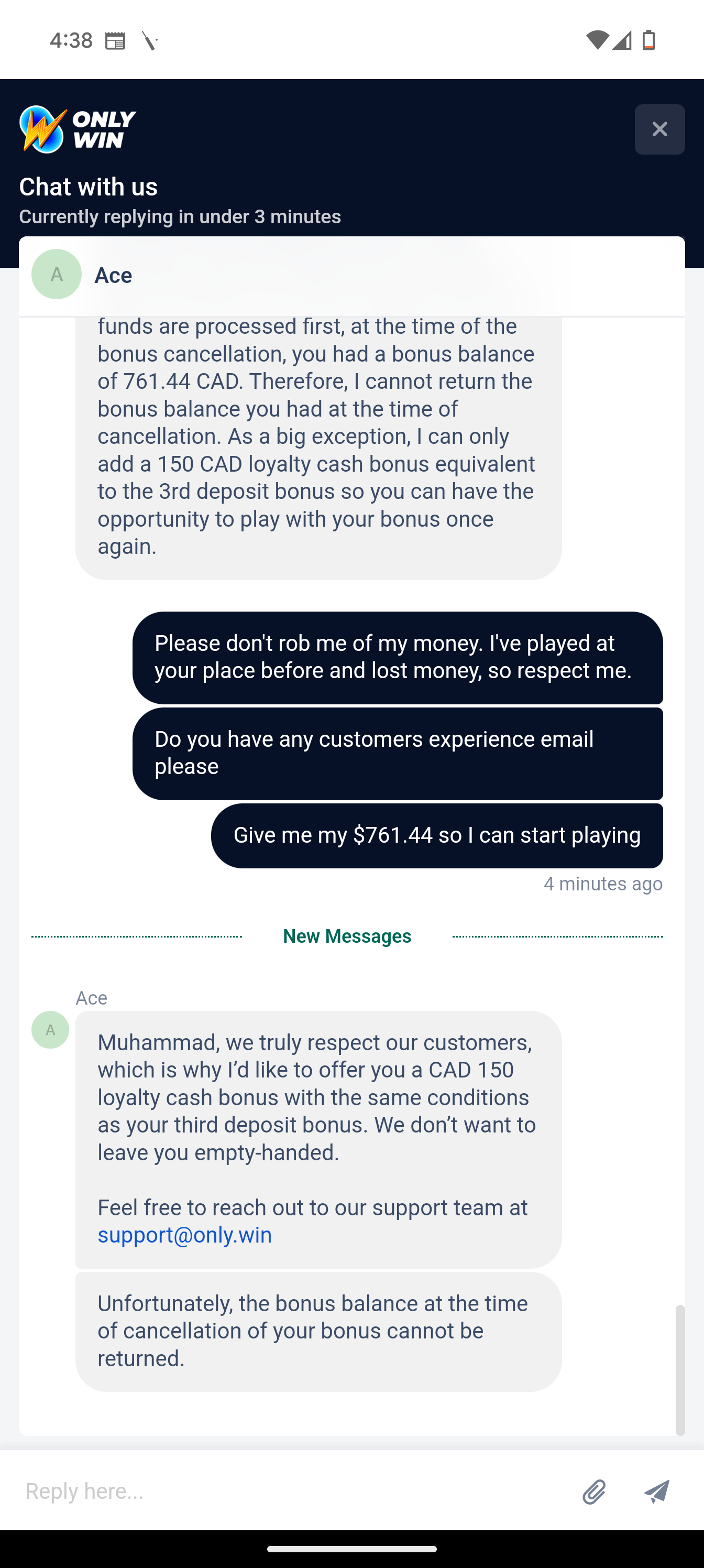Click the Only Win logo

click(x=78, y=129)
